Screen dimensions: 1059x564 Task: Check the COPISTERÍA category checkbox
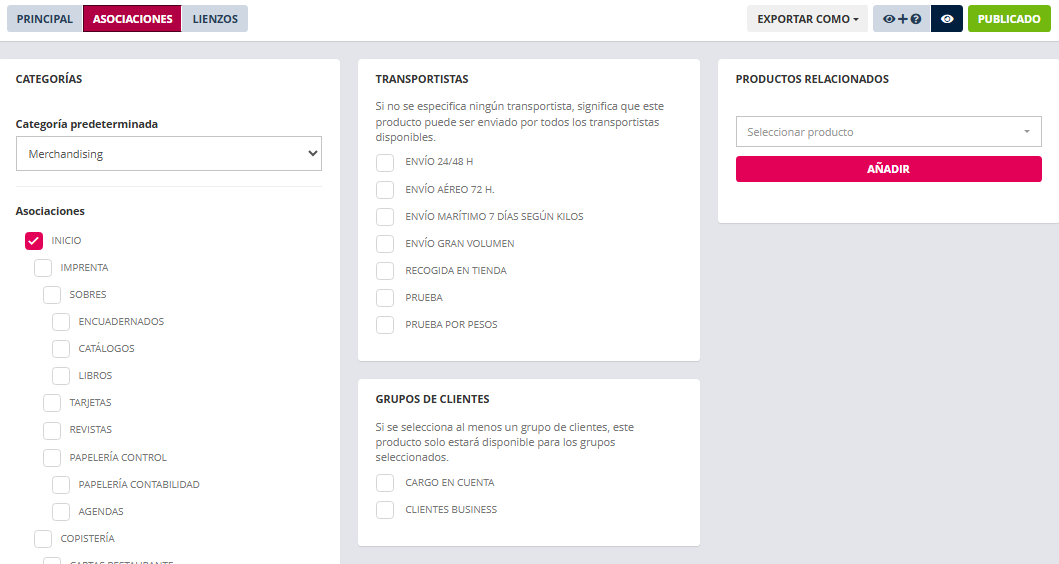tap(43, 539)
